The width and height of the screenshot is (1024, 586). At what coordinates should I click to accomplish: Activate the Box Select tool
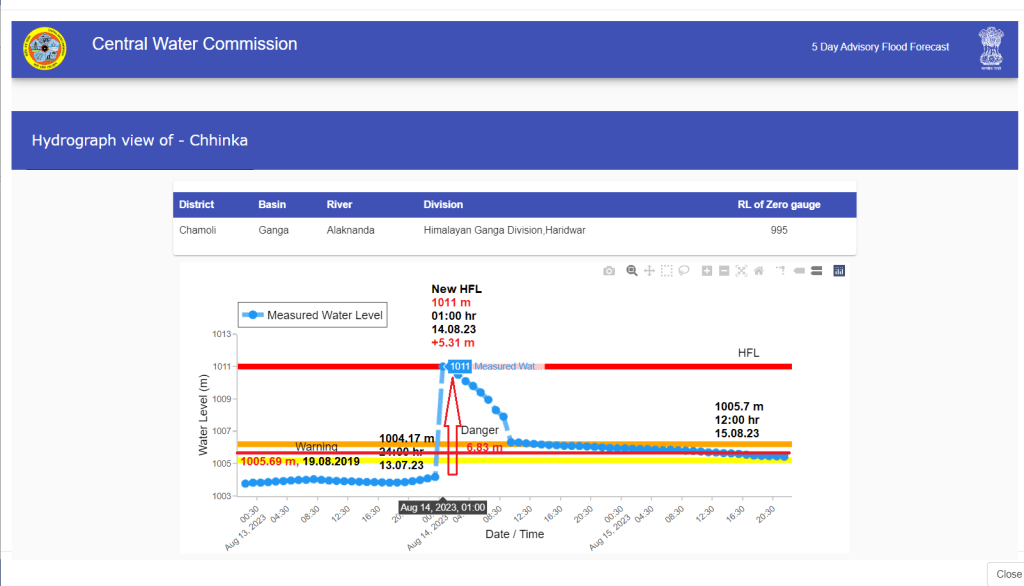667,271
